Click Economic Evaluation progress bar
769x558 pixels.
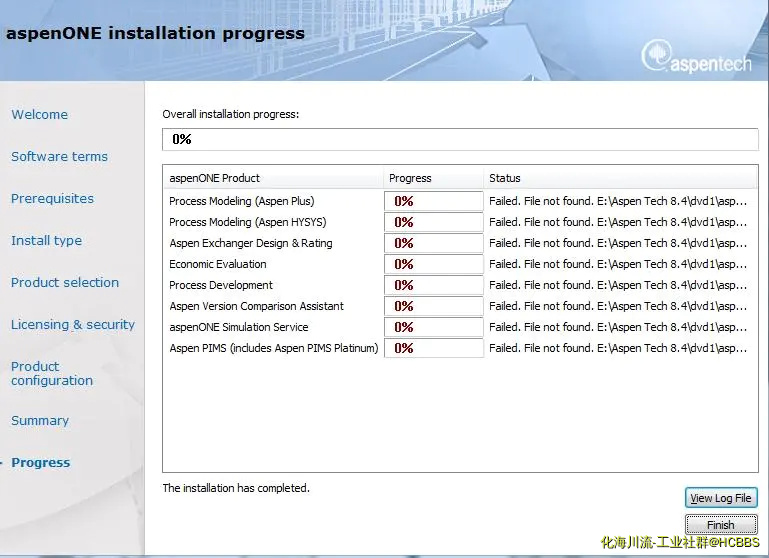pyautogui.click(x=434, y=264)
